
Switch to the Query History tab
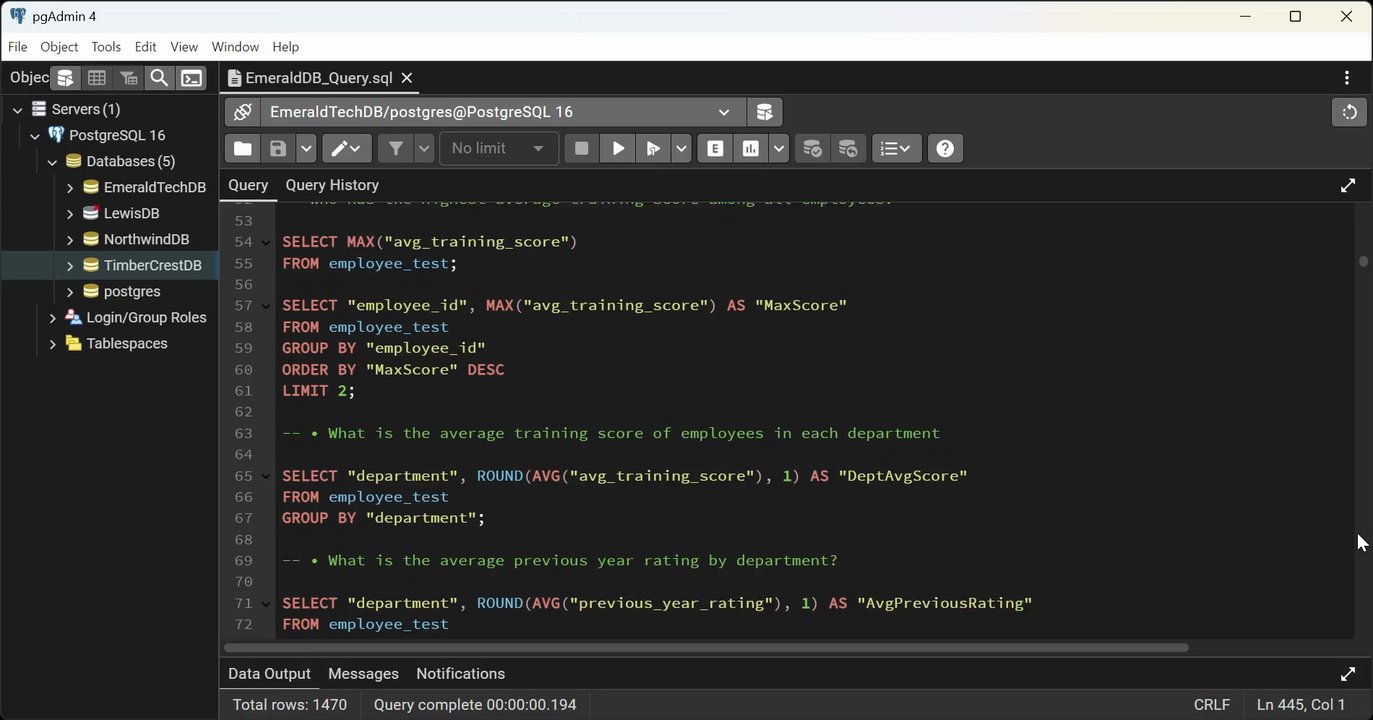[x=332, y=185]
